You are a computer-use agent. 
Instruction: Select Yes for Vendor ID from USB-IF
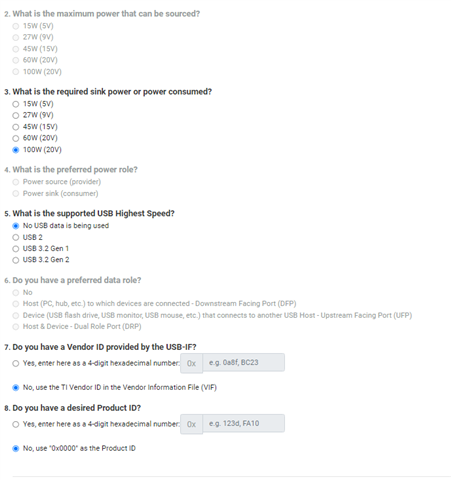[x=16, y=363]
